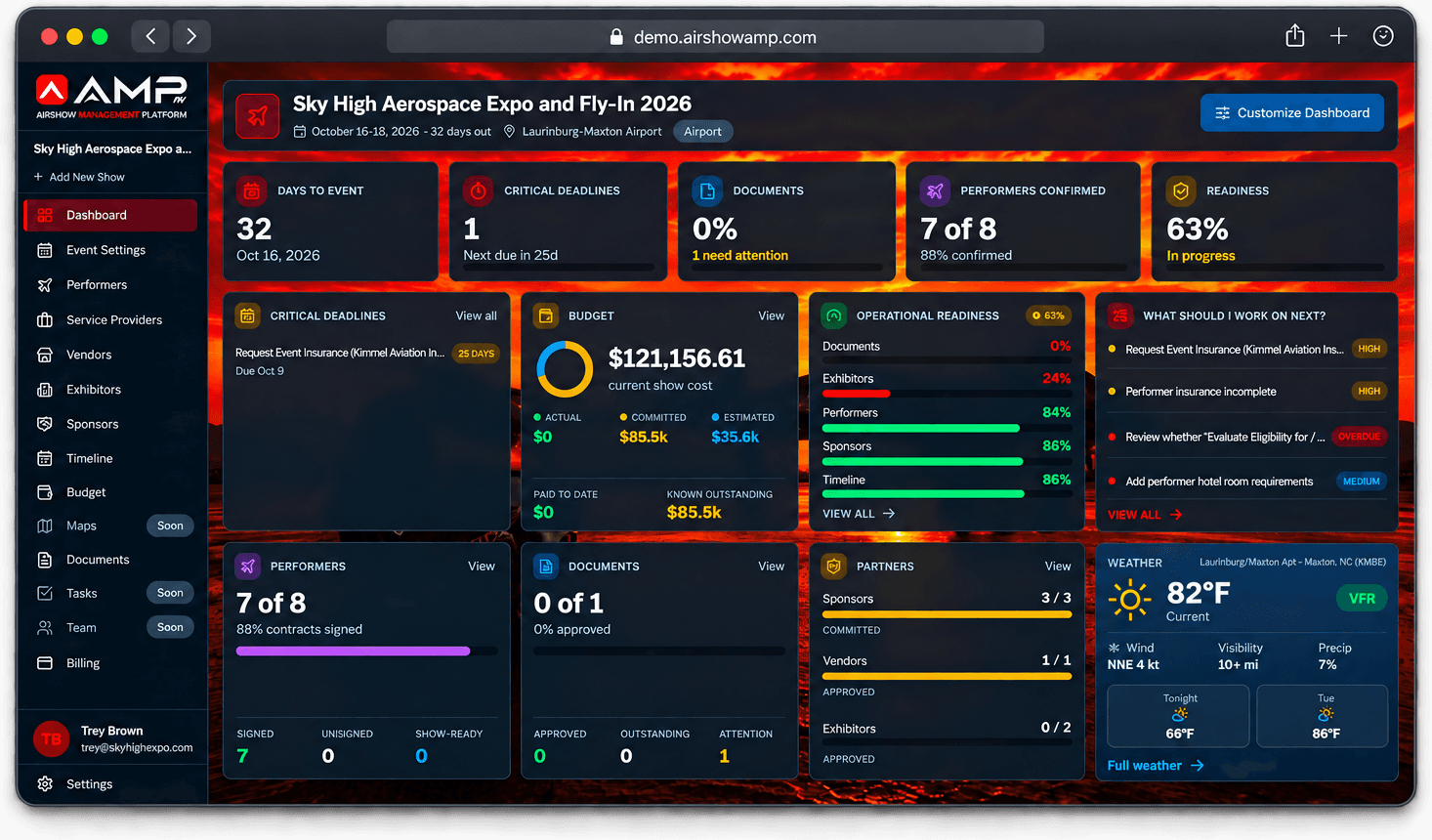Image resolution: width=1432 pixels, height=840 pixels.
Task: Click the Partners panel handshake icon
Action: 834,566
